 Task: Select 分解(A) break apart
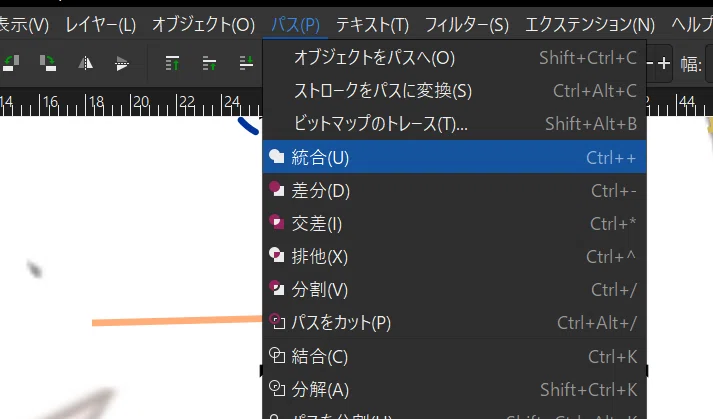pos(454,389)
